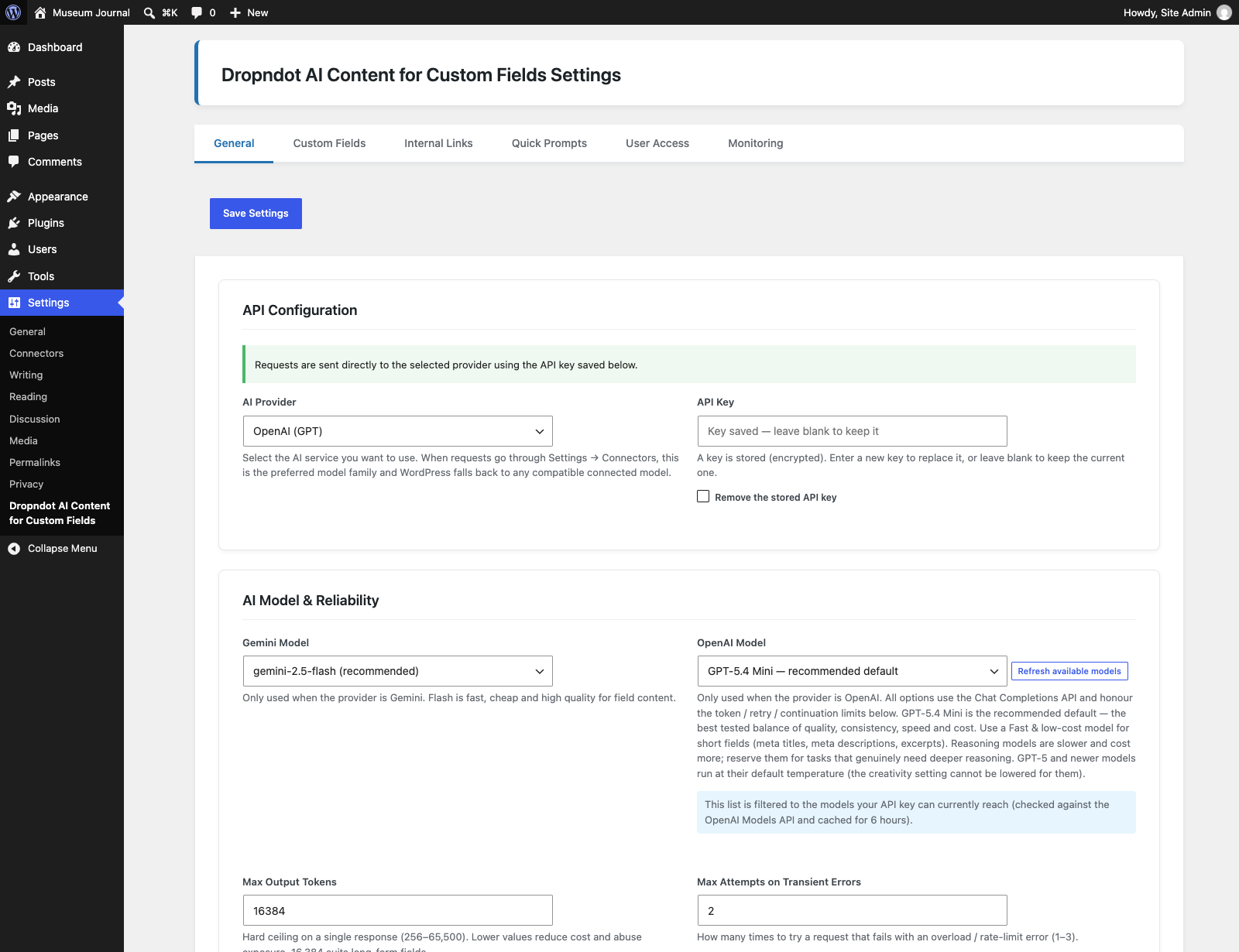Click the Max Output Tokens field
The width and height of the screenshot is (1239, 952).
[397, 910]
